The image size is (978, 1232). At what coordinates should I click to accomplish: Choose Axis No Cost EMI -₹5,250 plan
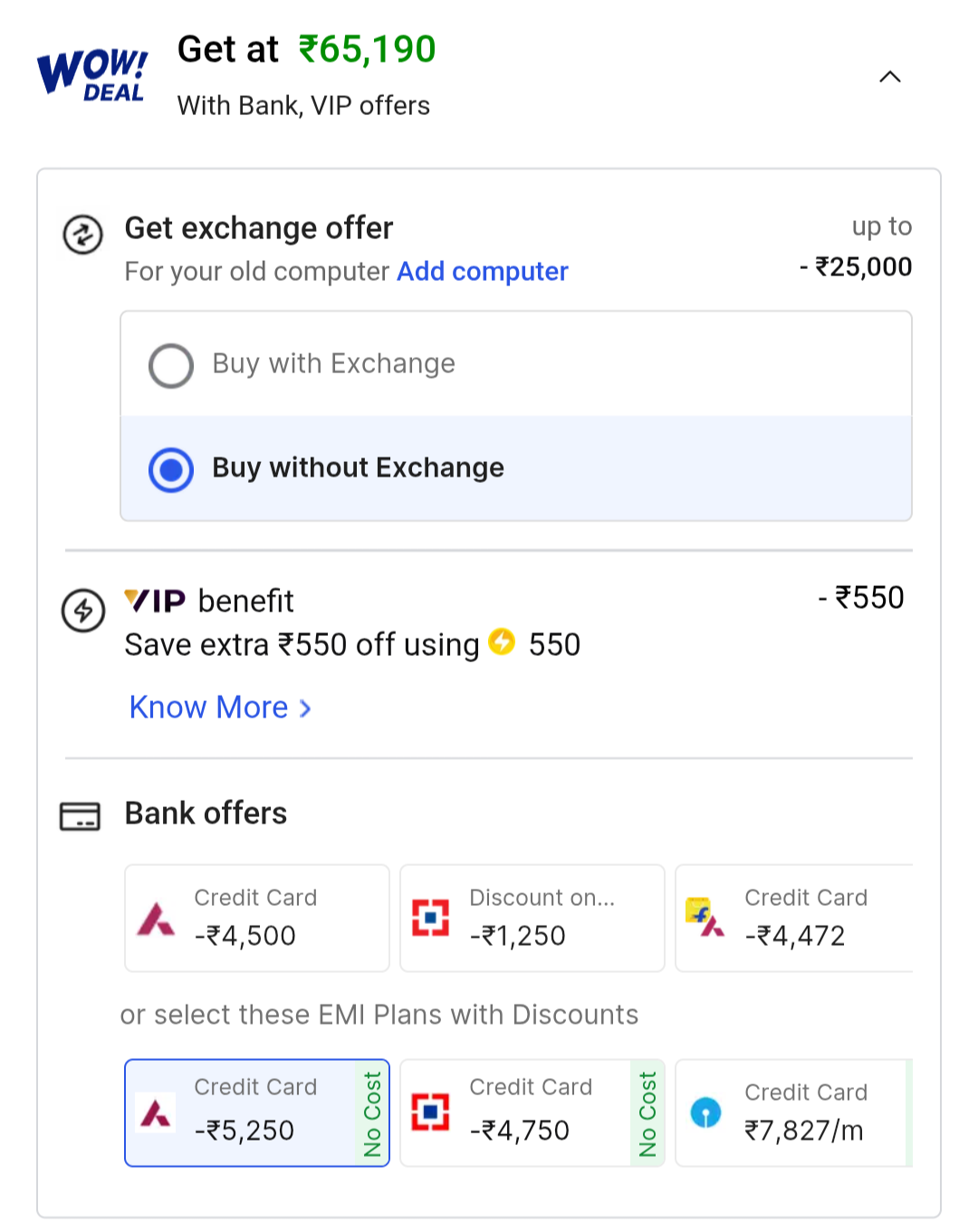(256, 1112)
